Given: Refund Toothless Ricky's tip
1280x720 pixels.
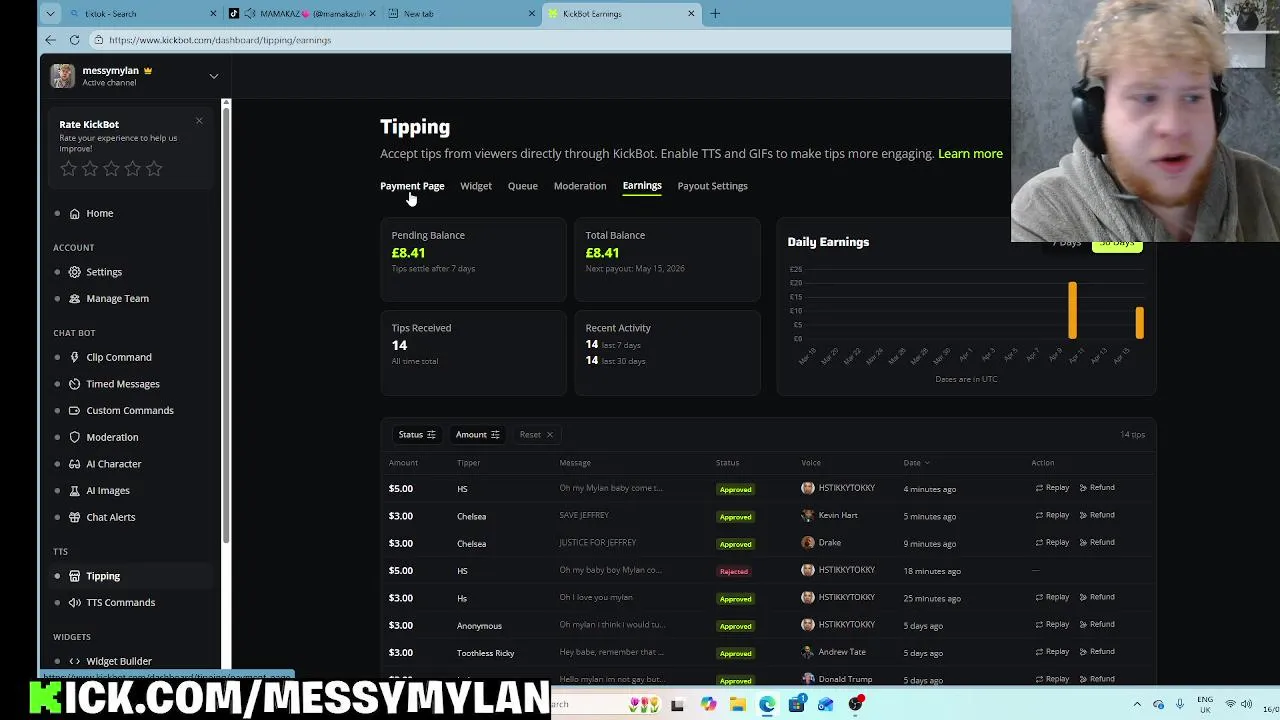Looking at the screenshot, I should pyautogui.click(x=1097, y=651).
